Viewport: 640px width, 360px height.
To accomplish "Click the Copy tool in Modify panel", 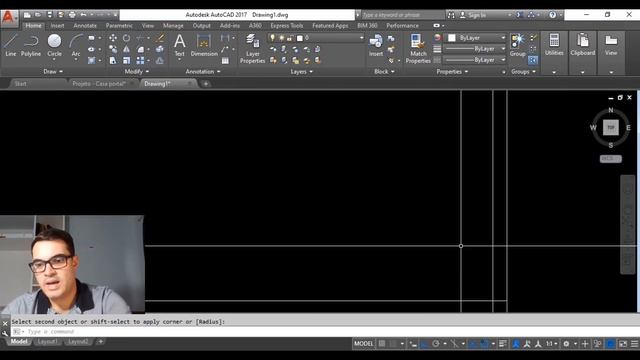I will click(113, 49).
